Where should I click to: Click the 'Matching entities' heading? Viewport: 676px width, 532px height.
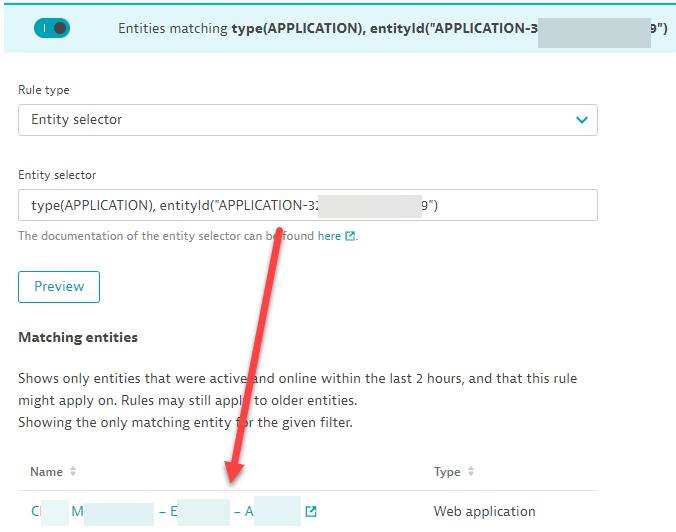pyautogui.click(x=78, y=337)
